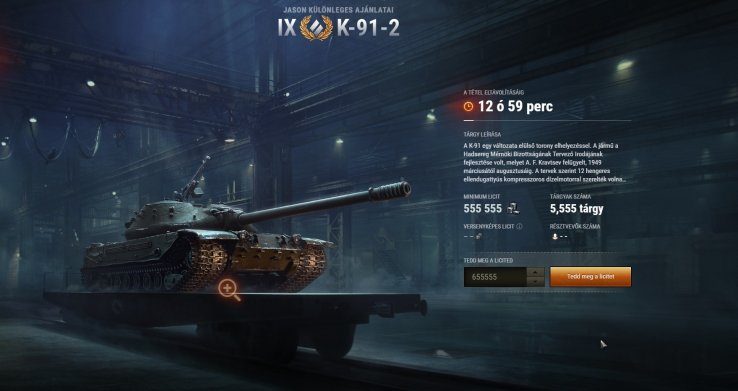Image resolution: width=738 pixels, height=391 pixels.
Task: Click the 5,555 tárgy item count
Action: point(577,208)
